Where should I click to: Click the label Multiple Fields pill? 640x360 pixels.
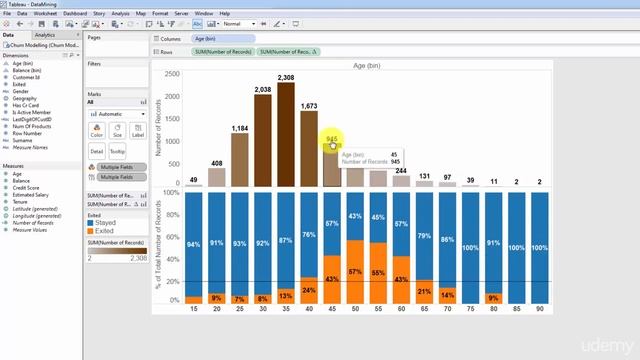point(122,177)
